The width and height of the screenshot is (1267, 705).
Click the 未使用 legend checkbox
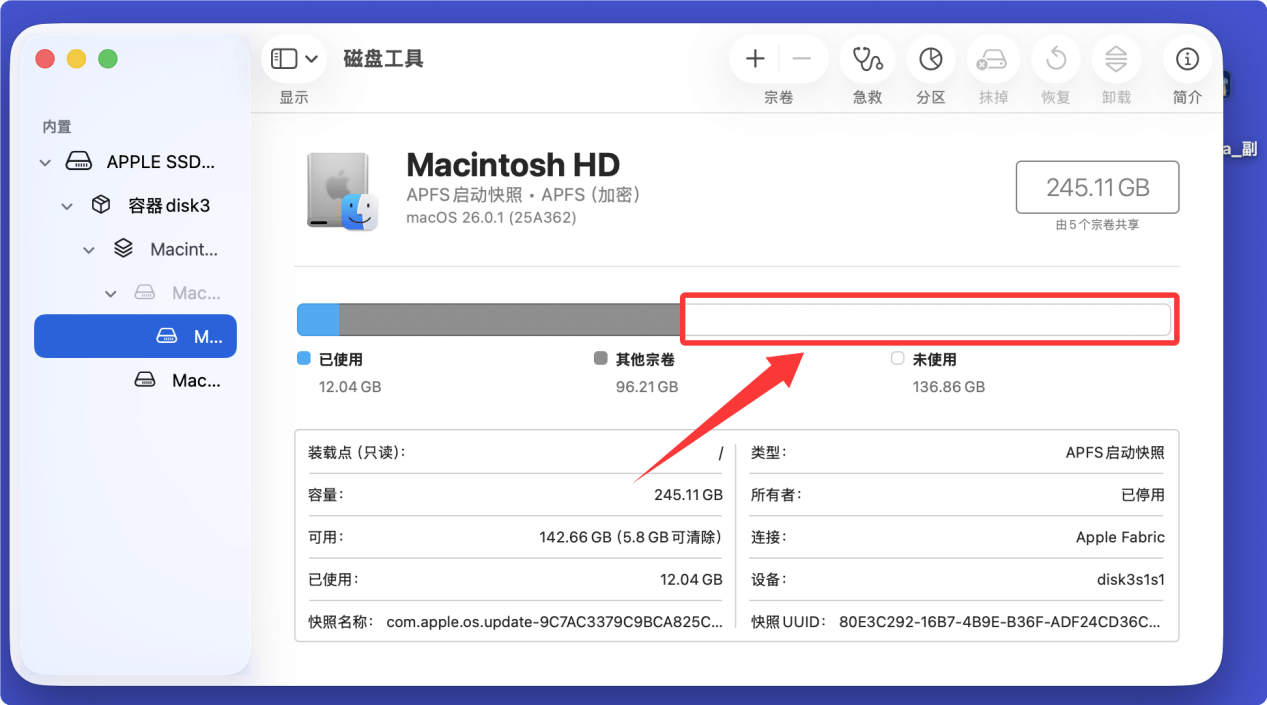click(x=896, y=358)
